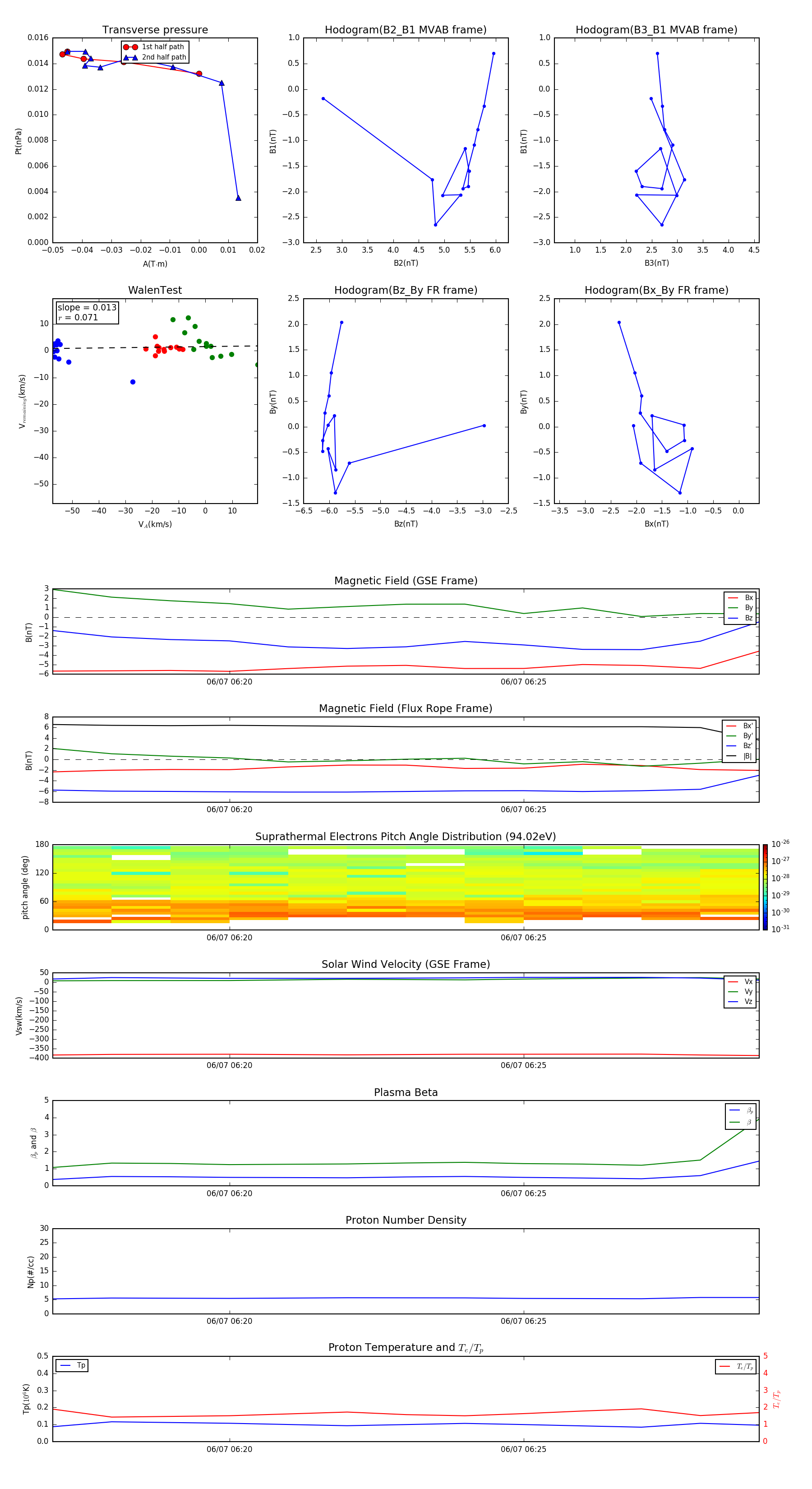Click "06/07 06:25" tick under Proton Number Density
812x1489 pixels.
click(x=524, y=1321)
